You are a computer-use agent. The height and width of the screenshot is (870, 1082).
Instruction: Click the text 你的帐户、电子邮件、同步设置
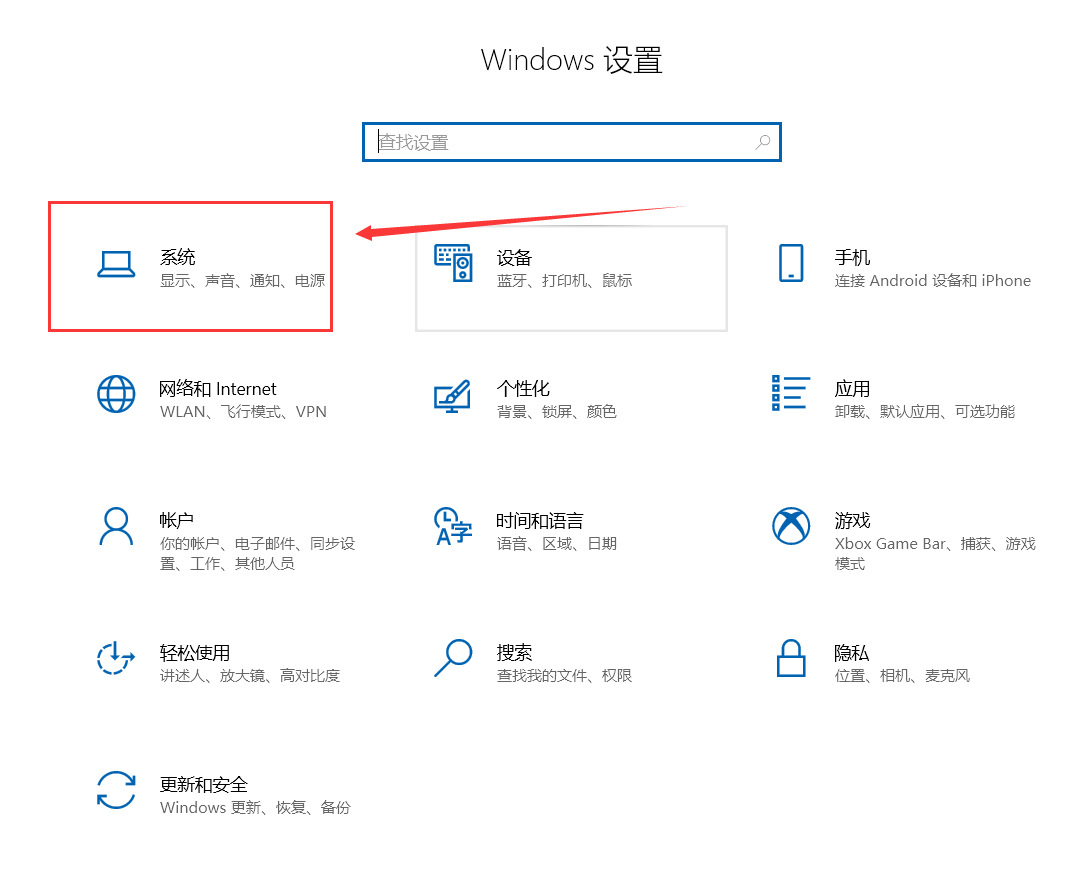click(x=257, y=553)
